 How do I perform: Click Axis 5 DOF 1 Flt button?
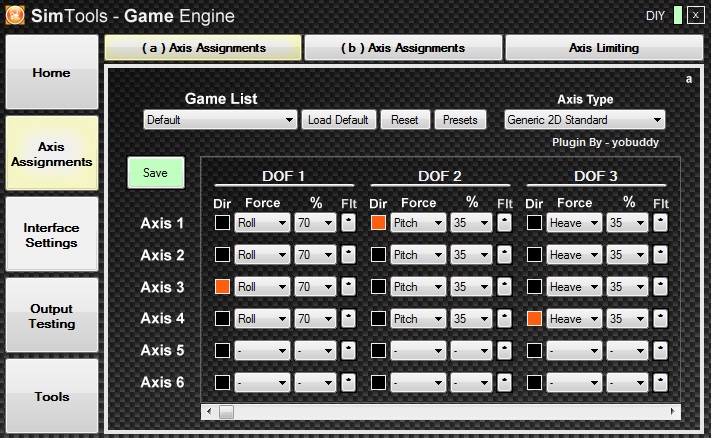click(x=348, y=351)
